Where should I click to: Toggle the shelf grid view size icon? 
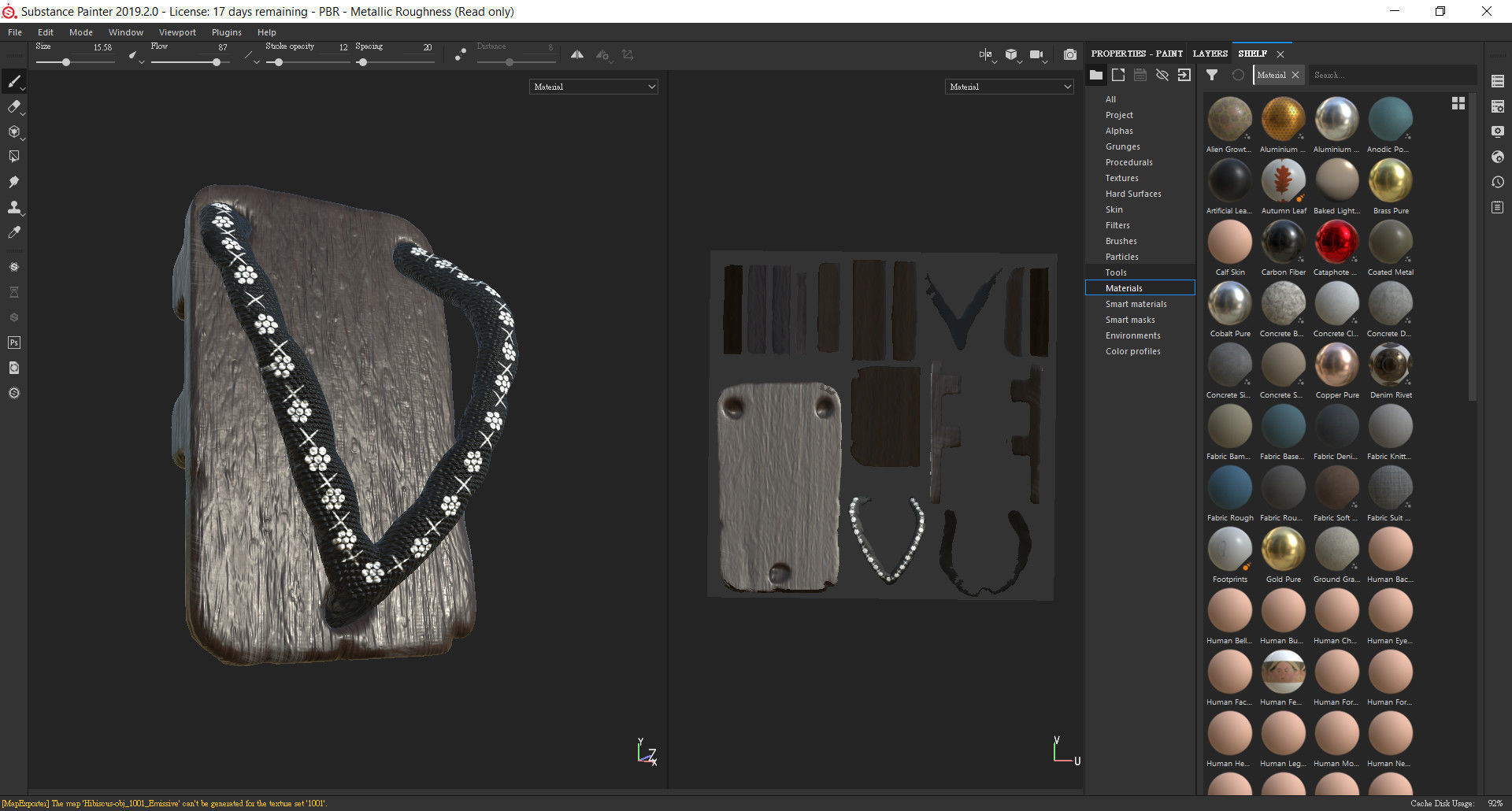coord(1458,103)
